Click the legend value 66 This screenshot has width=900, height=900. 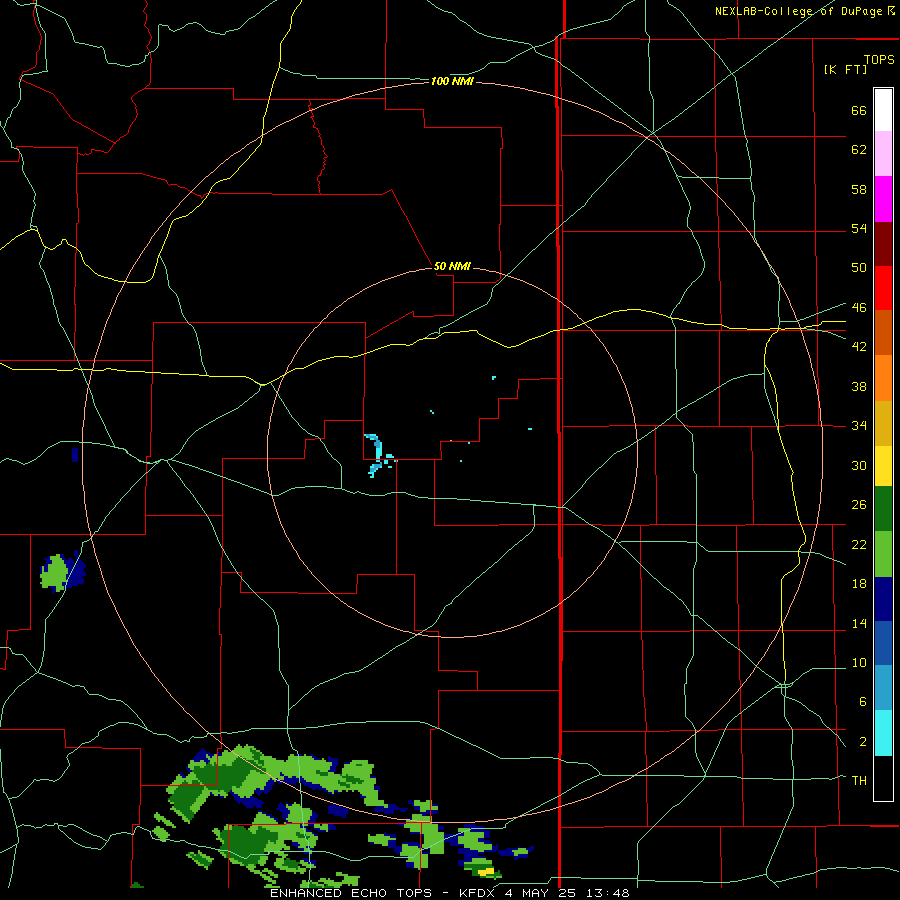tap(859, 110)
